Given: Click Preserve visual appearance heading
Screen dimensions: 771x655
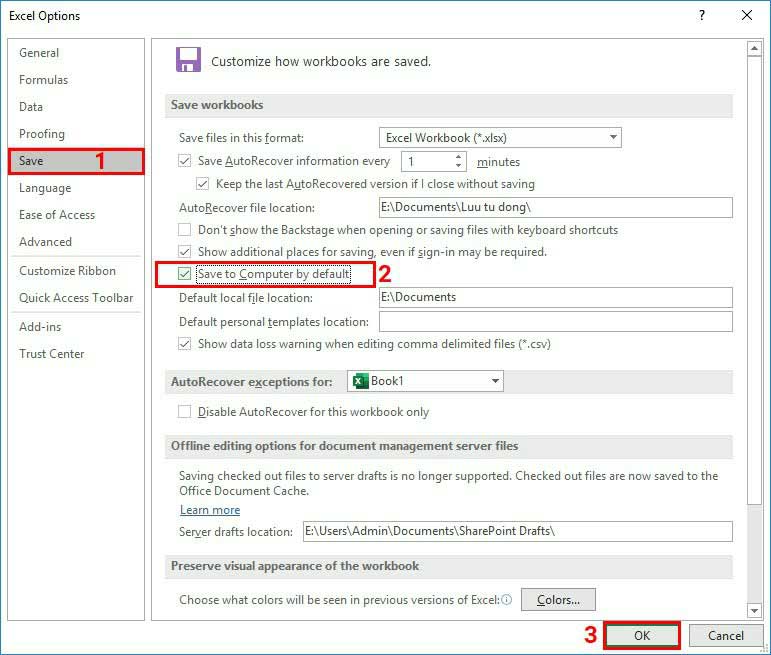Looking at the screenshot, I should (295, 566).
